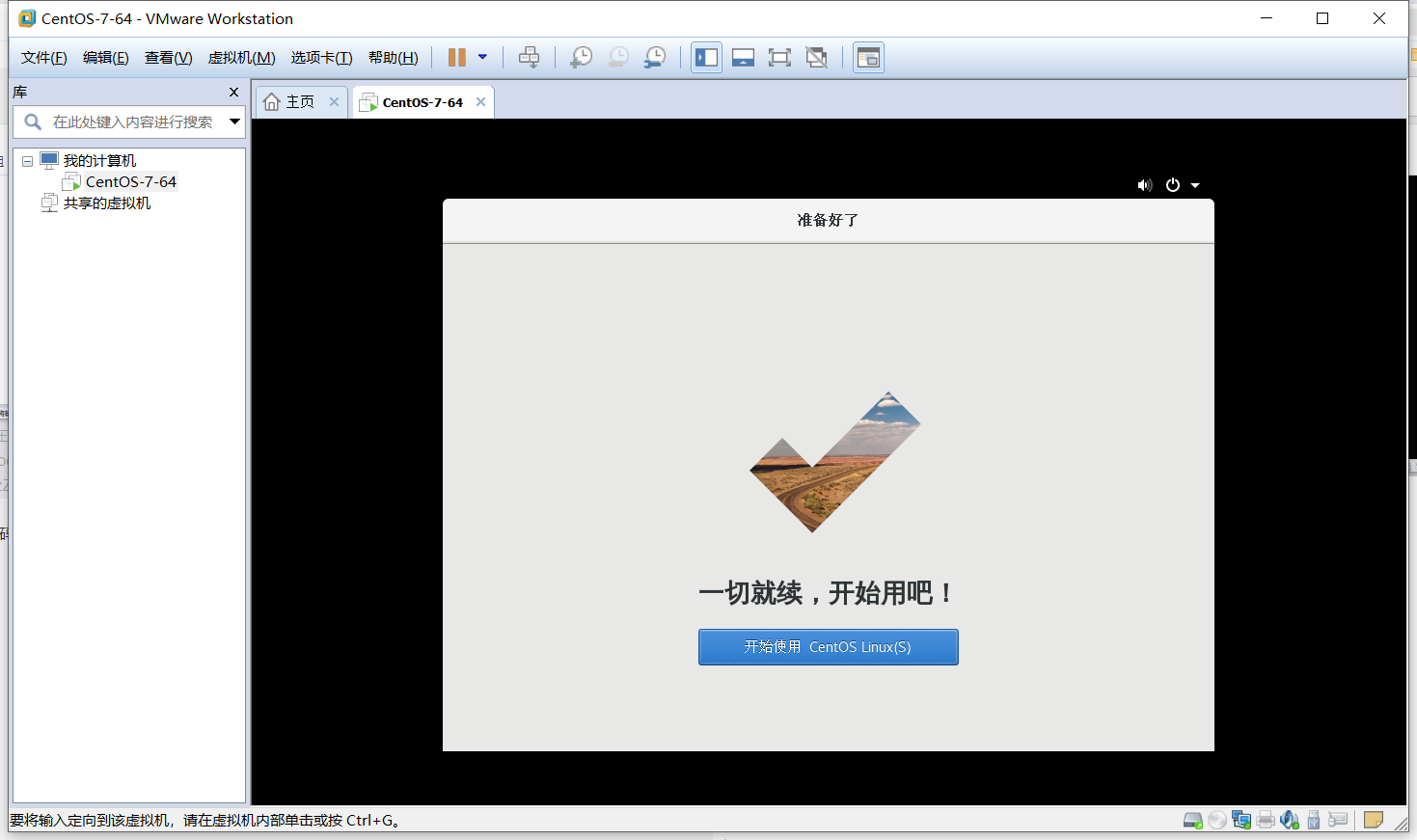Maximize the VMware Workstation window

pos(1322,18)
